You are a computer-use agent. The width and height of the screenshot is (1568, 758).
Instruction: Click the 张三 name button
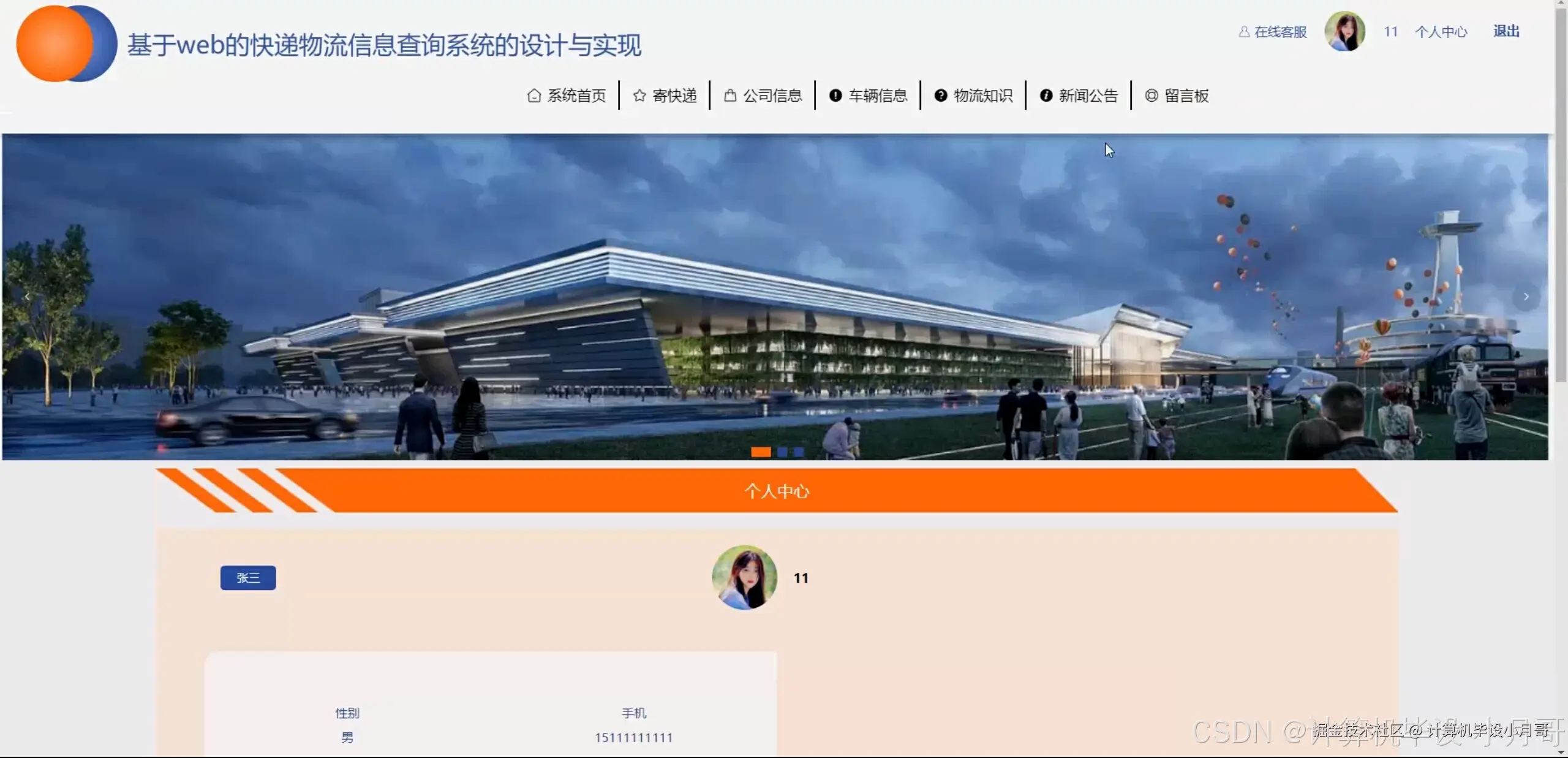247,578
